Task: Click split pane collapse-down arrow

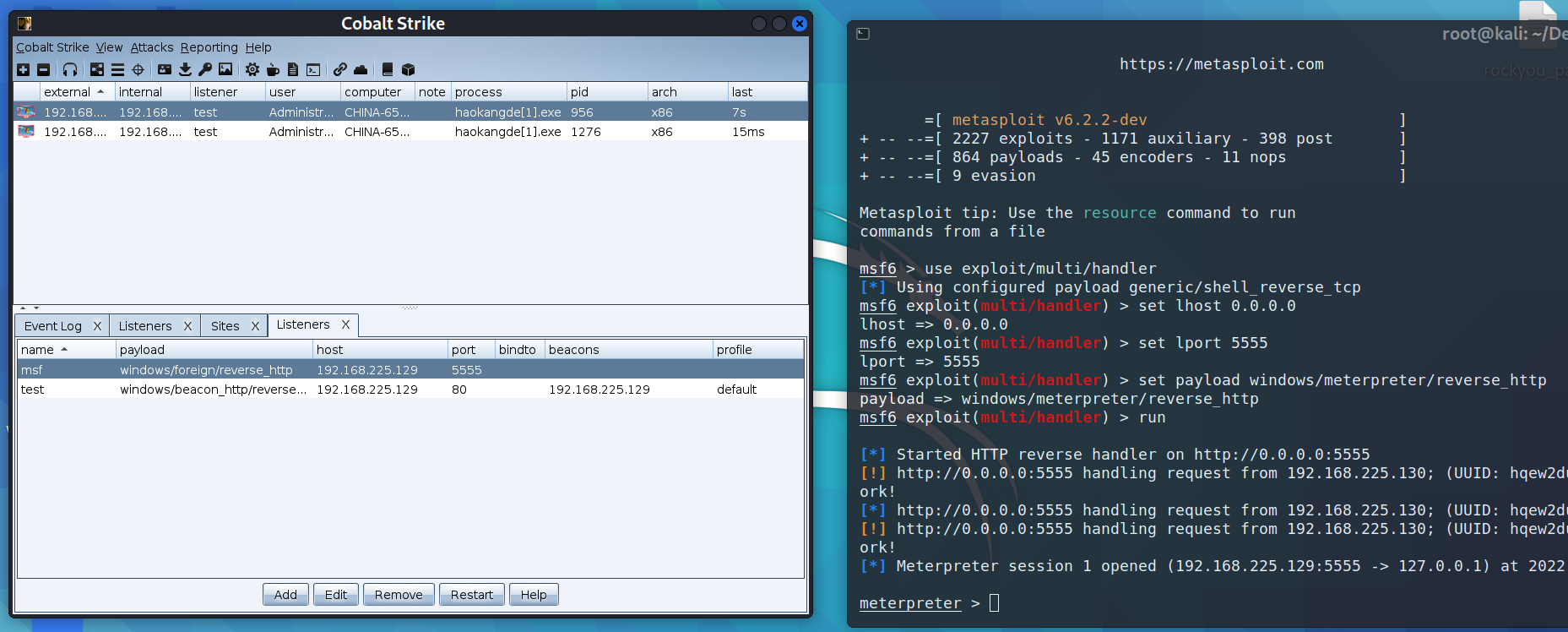Action: (36, 308)
